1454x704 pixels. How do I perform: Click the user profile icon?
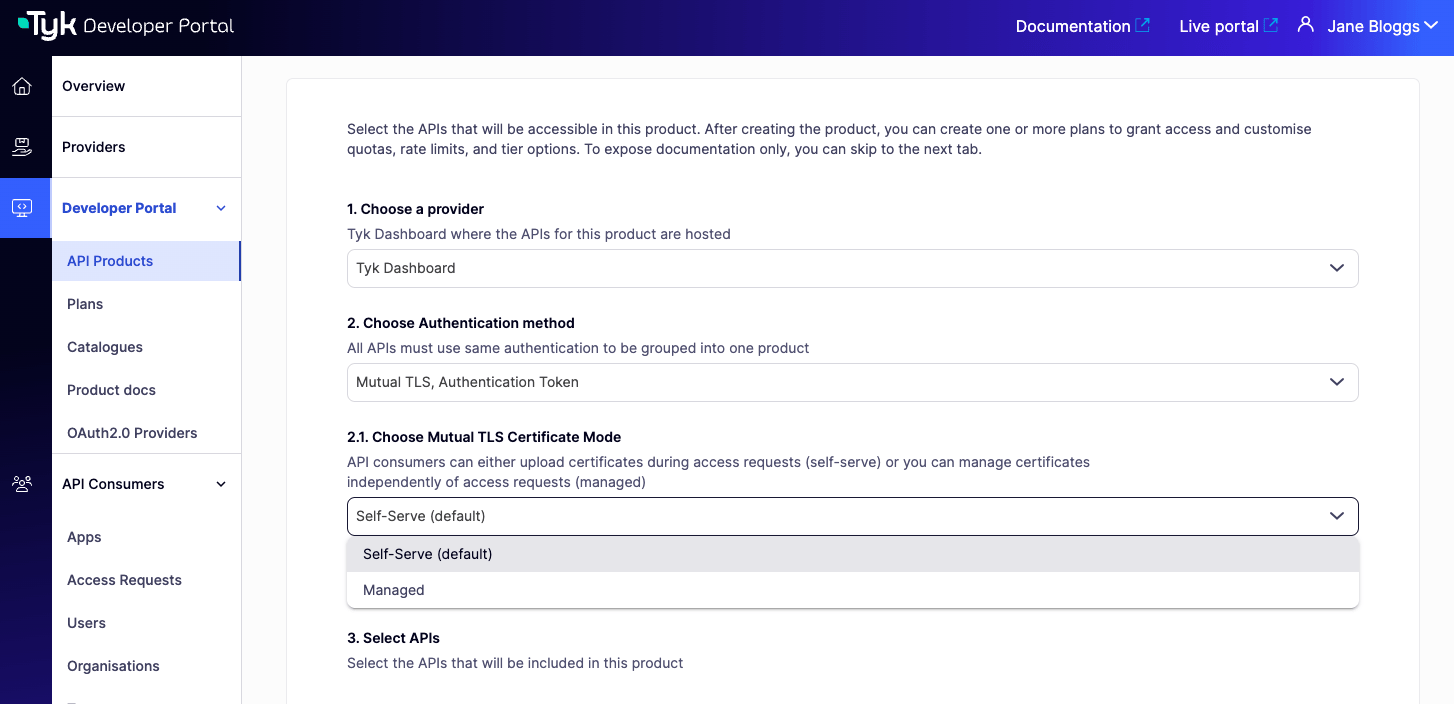pos(1305,25)
